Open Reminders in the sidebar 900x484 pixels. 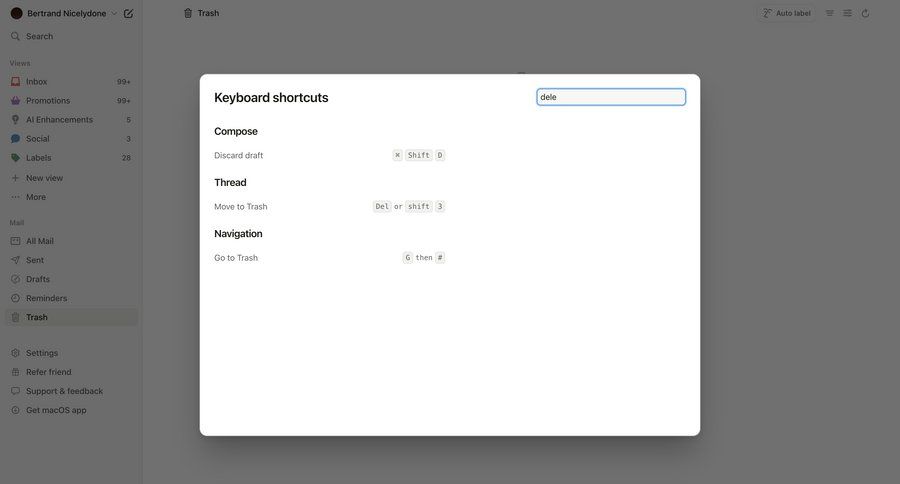pyautogui.click(x=46, y=298)
